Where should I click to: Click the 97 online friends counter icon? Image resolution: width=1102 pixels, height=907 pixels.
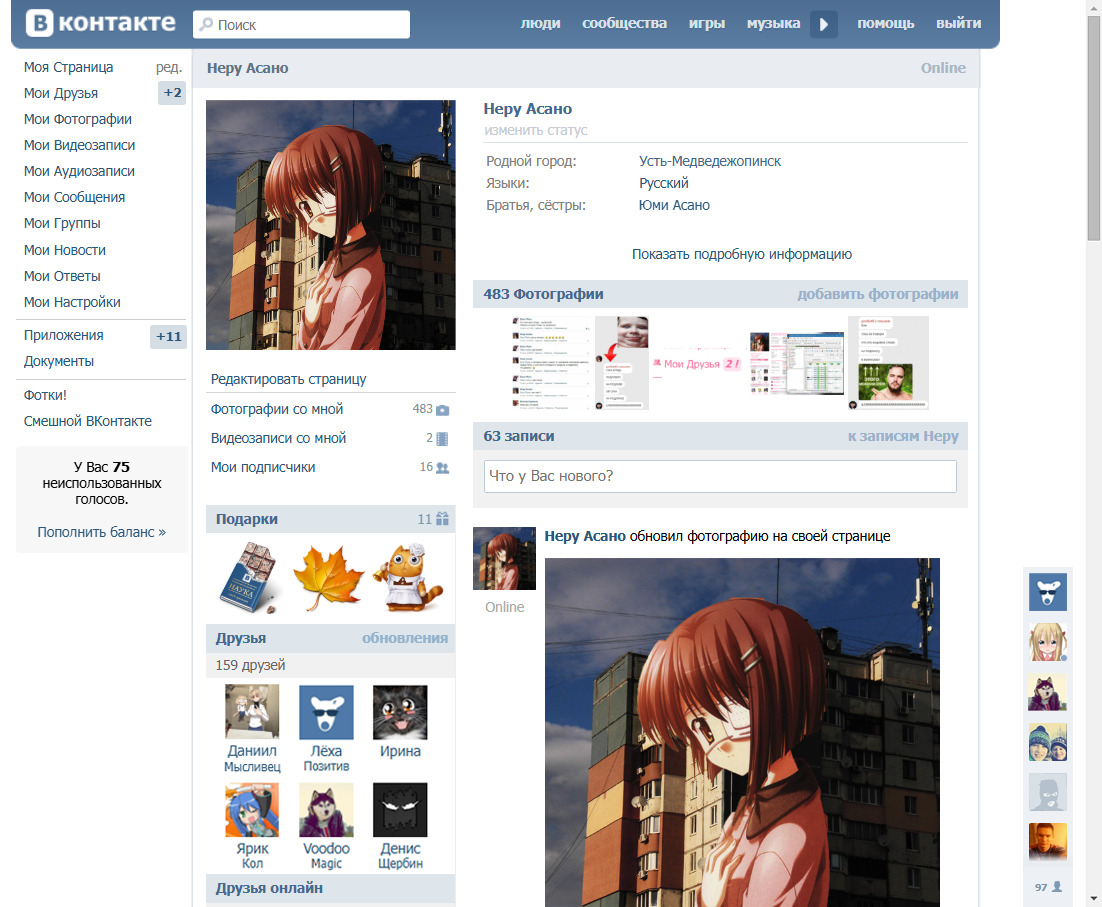point(1057,887)
